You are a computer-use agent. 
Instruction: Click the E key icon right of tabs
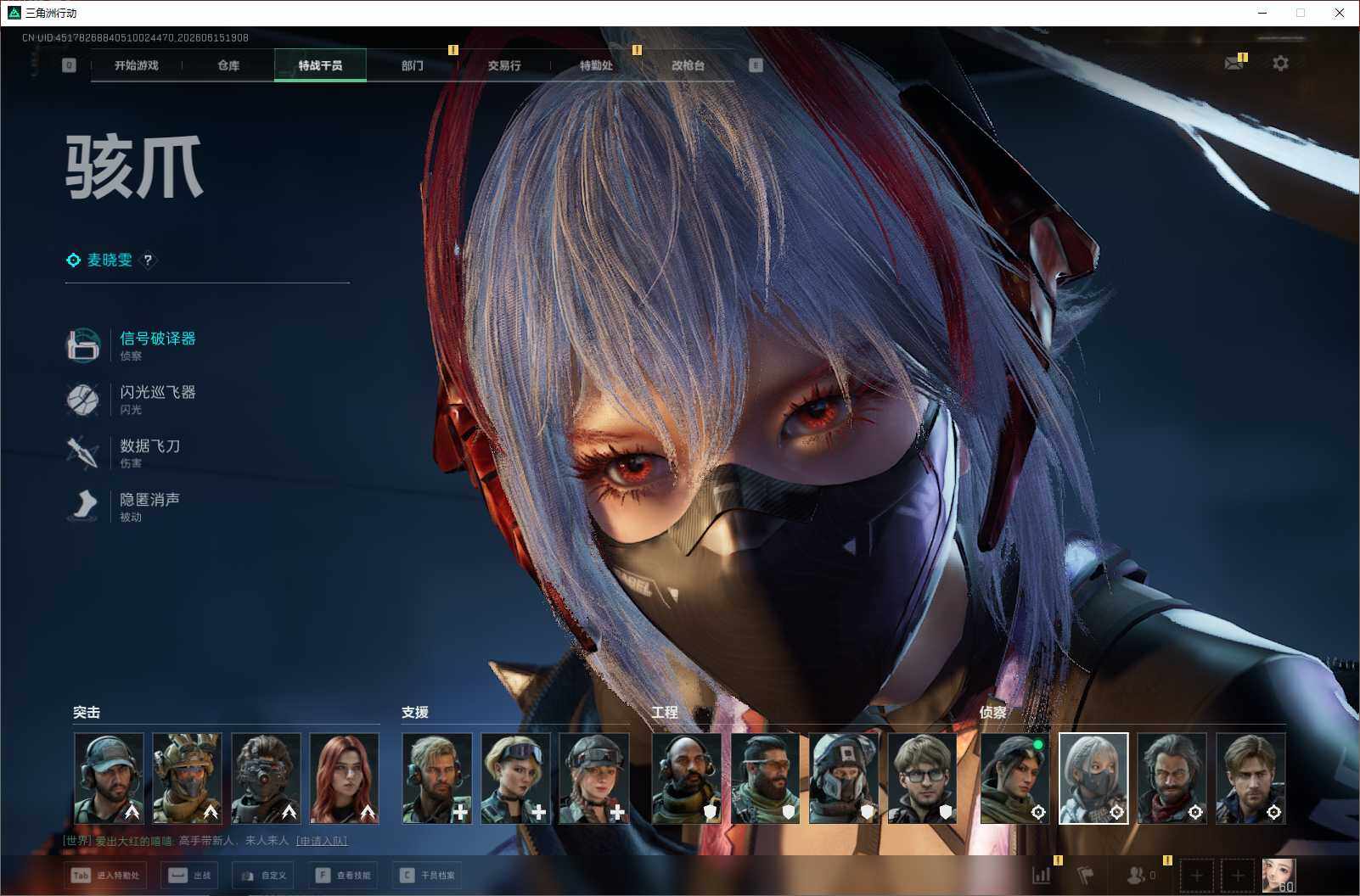click(756, 65)
